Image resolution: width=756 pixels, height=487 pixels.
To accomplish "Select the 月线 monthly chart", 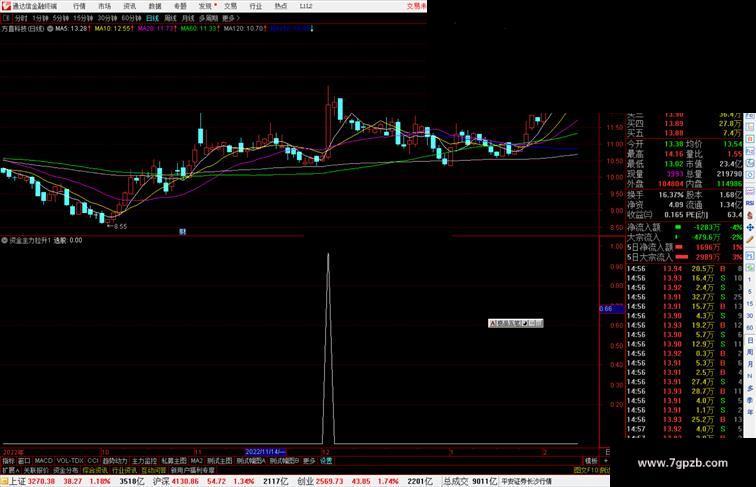I will [x=188, y=18].
